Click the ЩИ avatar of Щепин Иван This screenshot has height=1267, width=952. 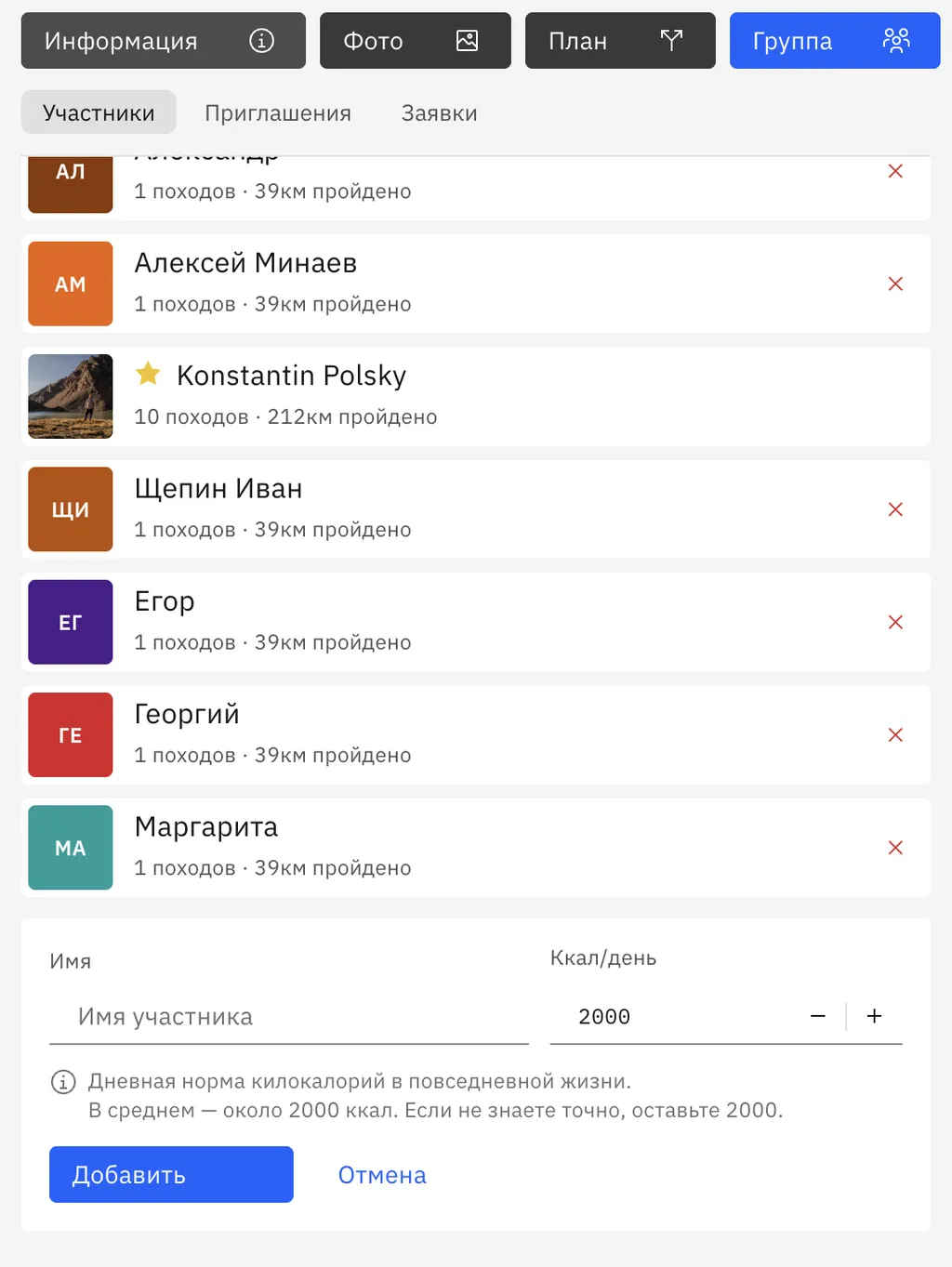(71, 509)
